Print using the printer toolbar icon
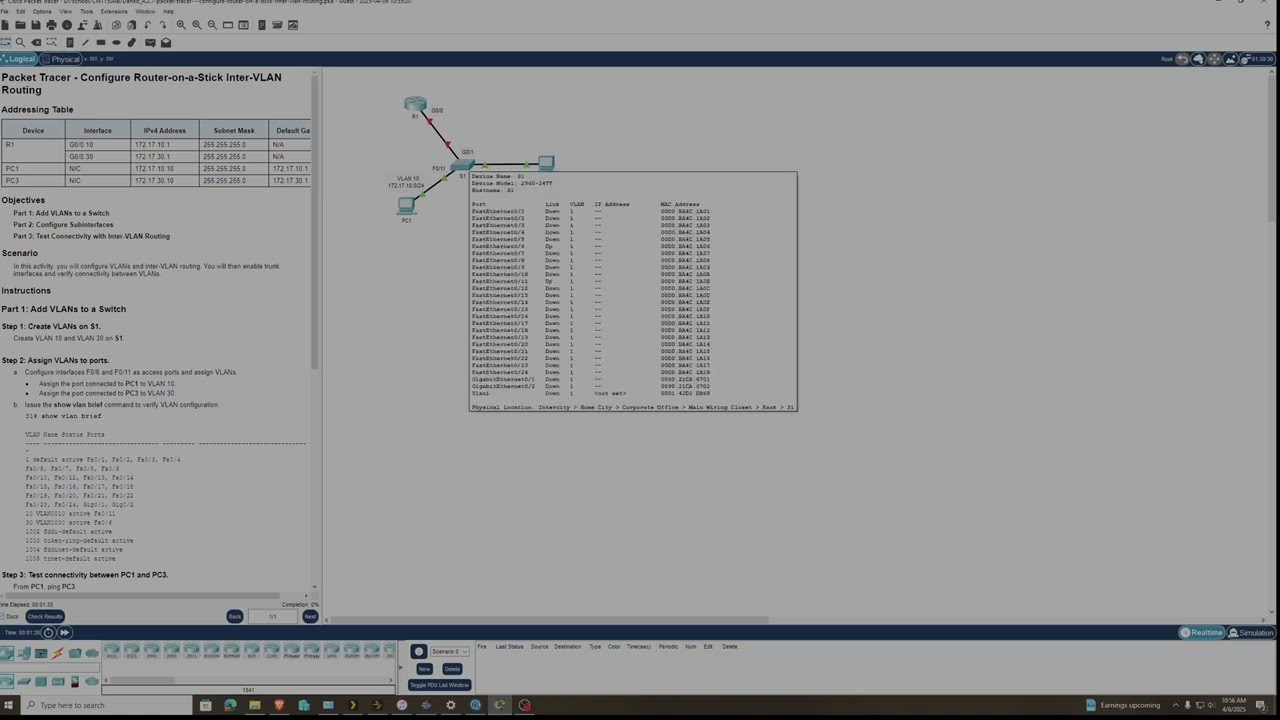The height and width of the screenshot is (720, 1280). pyautogui.click(x=52, y=25)
